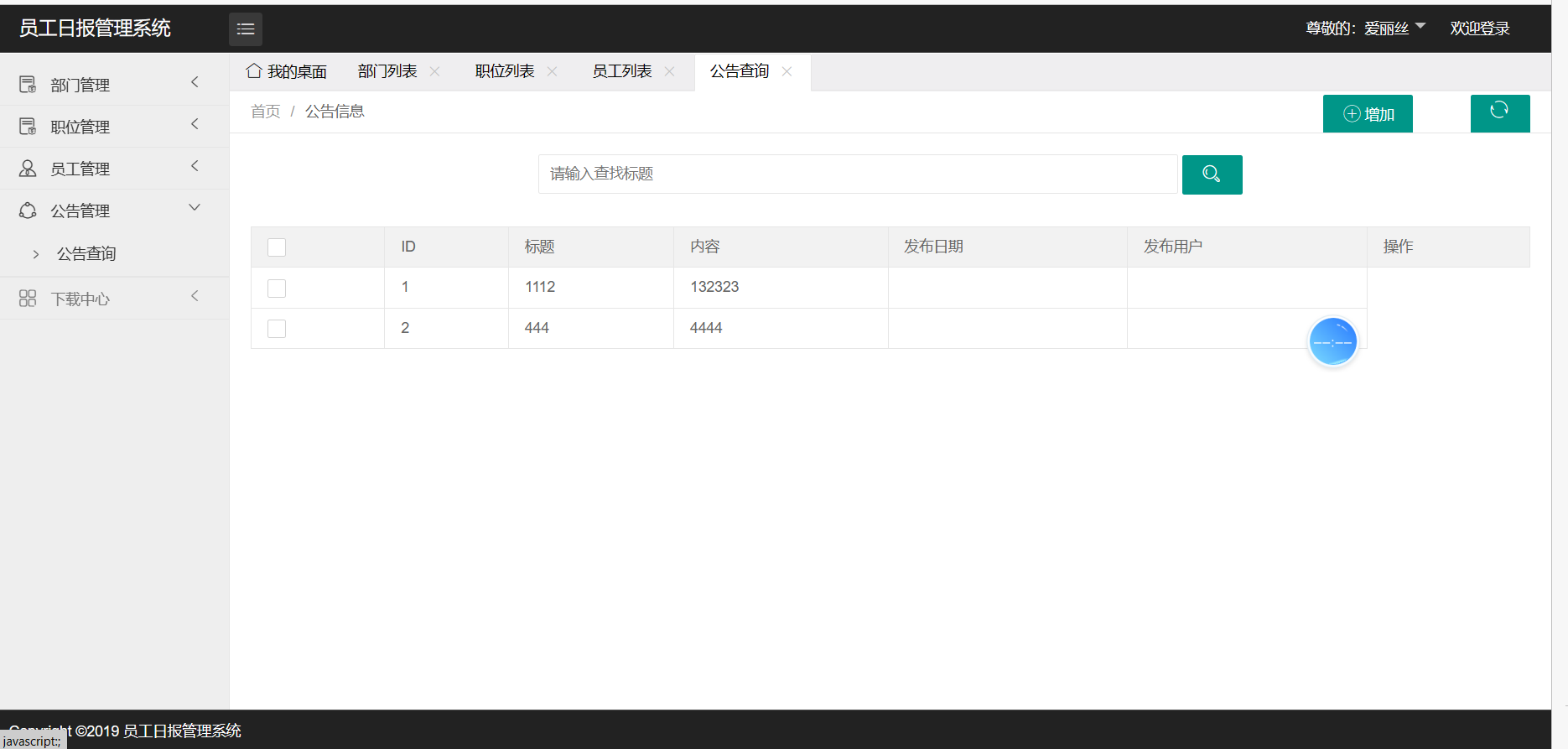This screenshot has height=749, width=1568.
Task: Click the 增加 add button
Action: tap(1368, 114)
